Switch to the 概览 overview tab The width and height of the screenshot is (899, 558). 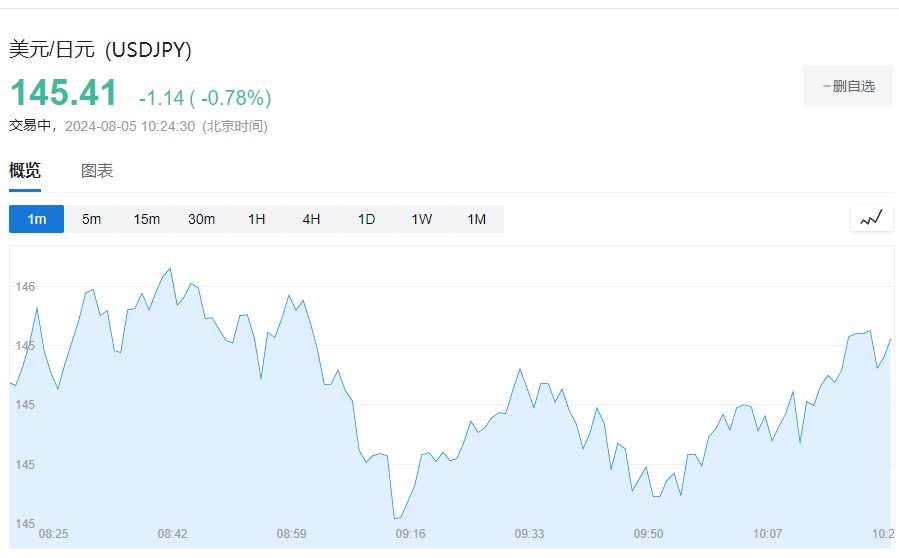(x=25, y=171)
